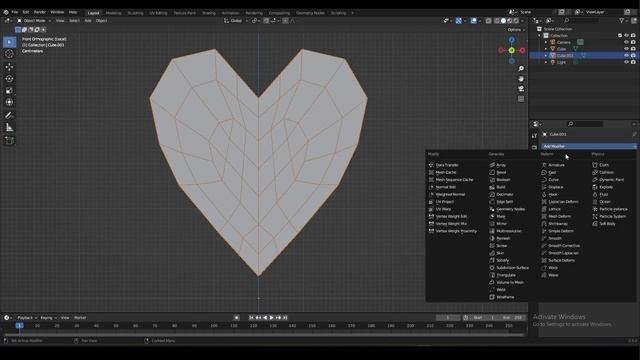
Task: Open the Add Modifier dropdown
Action: point(589,146)
